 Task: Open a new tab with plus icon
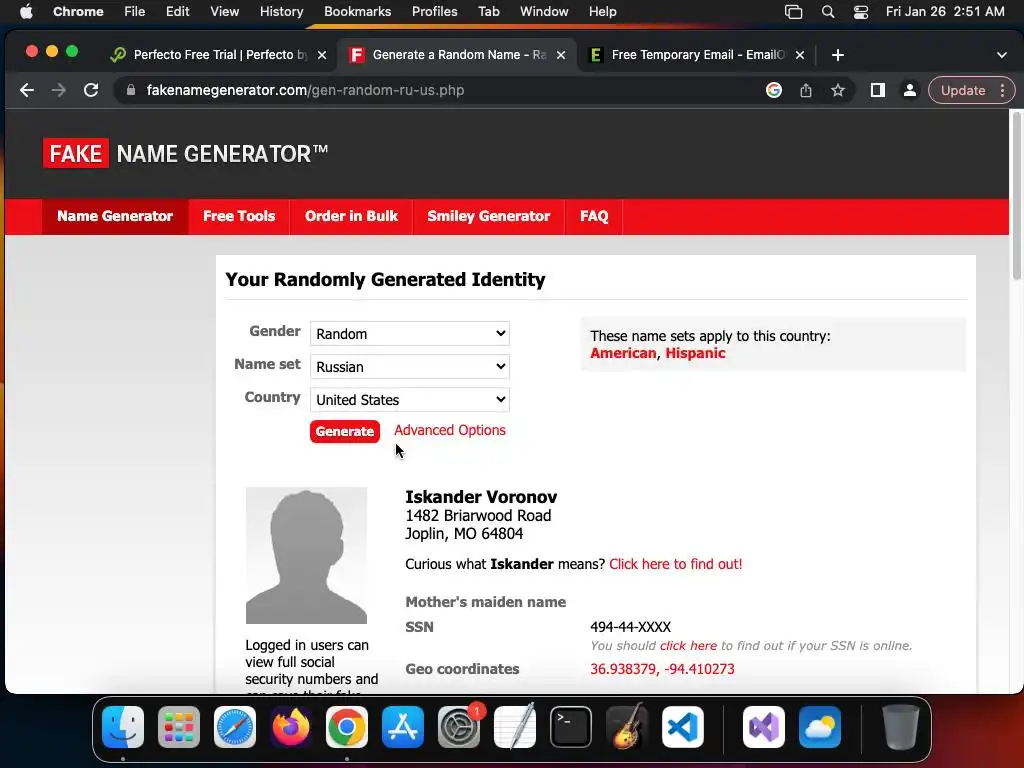pos(838,55)
